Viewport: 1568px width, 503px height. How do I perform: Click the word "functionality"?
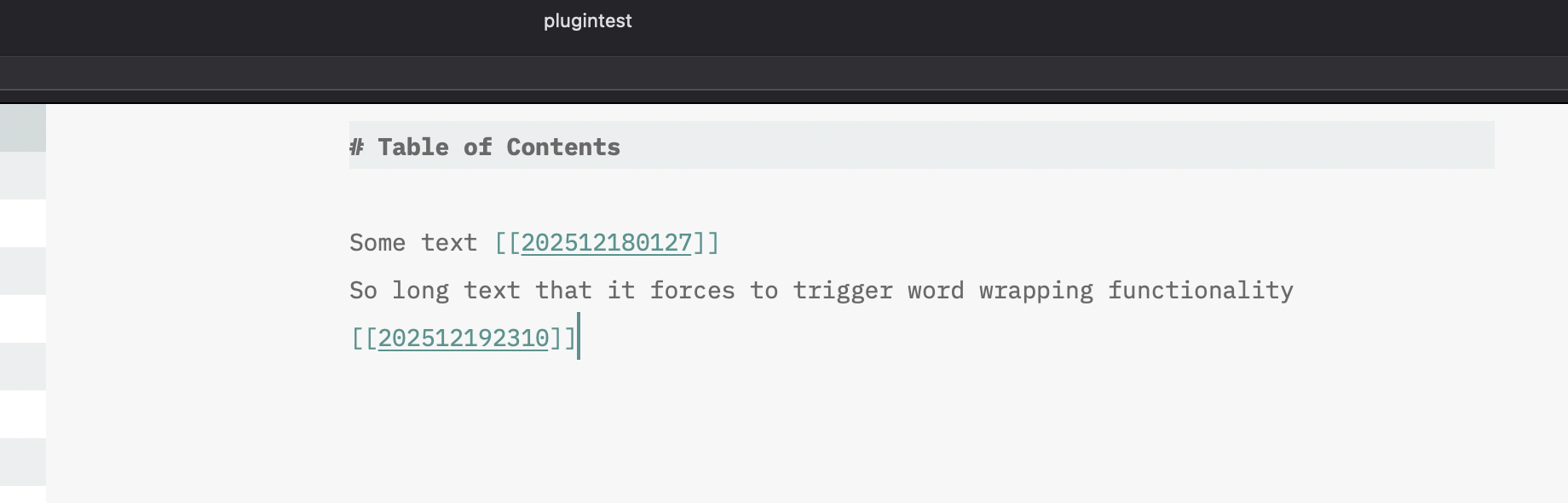(x=1200, y=291)
